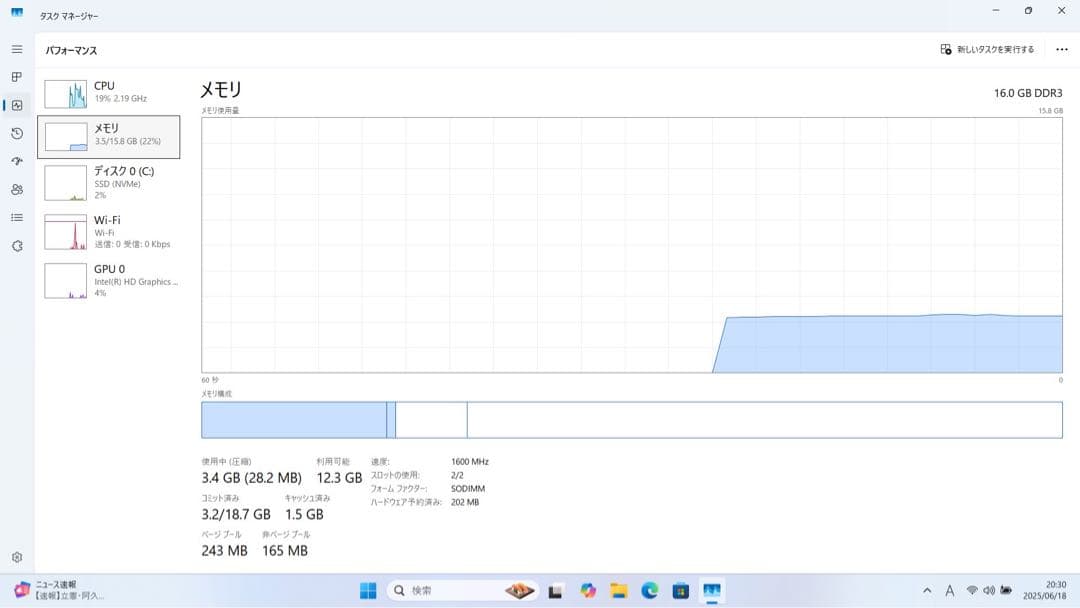Open the Users view in Task Manager
This screenshot has width=1080, height=608.
[x=16, y=189]
